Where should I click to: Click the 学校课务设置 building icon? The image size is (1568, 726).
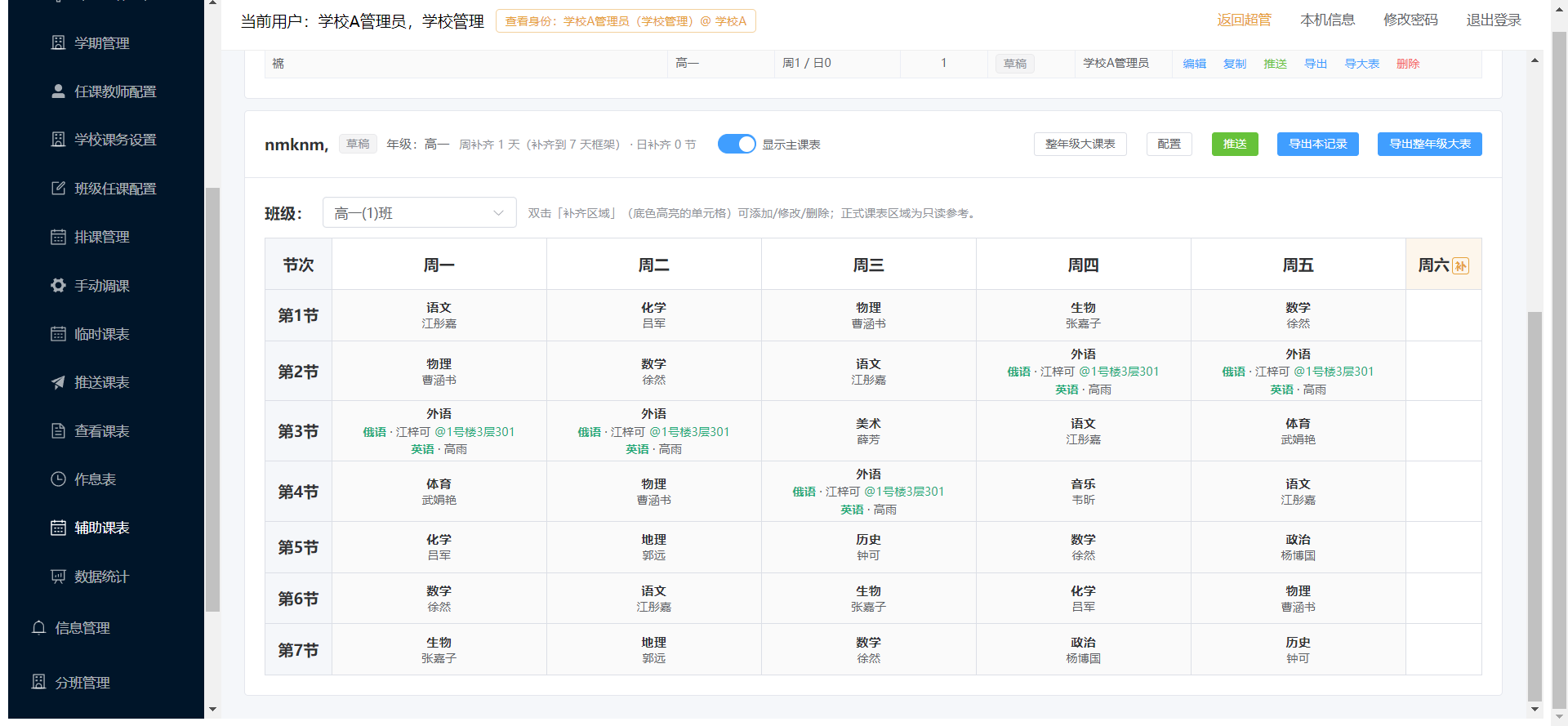(58, 140)
